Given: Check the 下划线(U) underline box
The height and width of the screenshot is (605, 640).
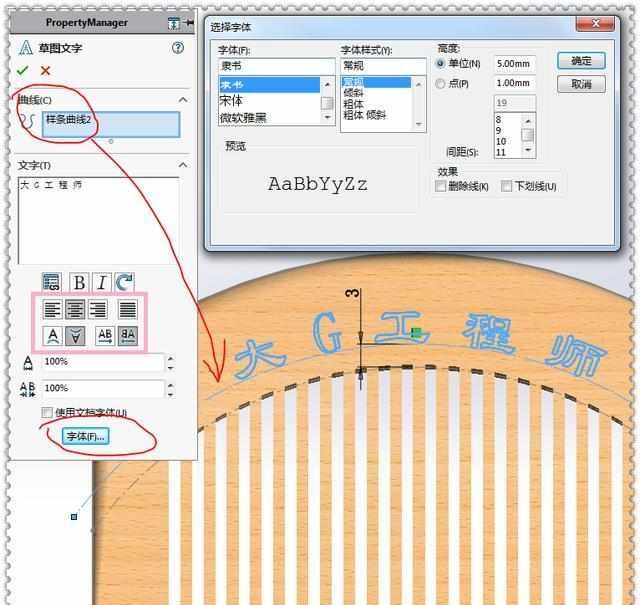Looking at the screenshot, I should click(506, 187).
